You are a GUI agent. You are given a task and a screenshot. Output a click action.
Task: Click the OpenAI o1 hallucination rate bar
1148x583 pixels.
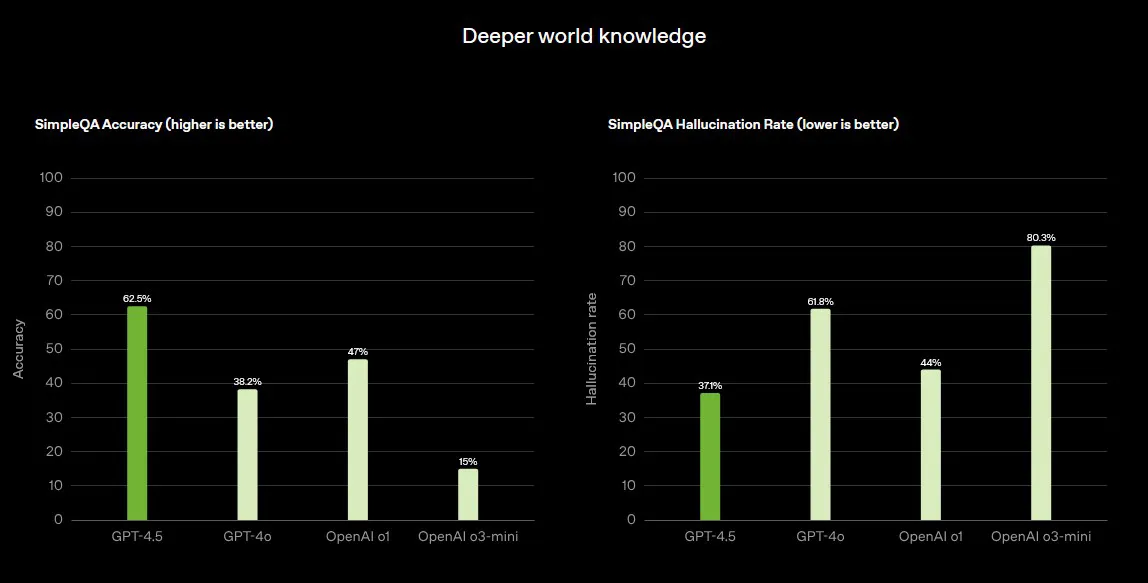coord(931,445)
